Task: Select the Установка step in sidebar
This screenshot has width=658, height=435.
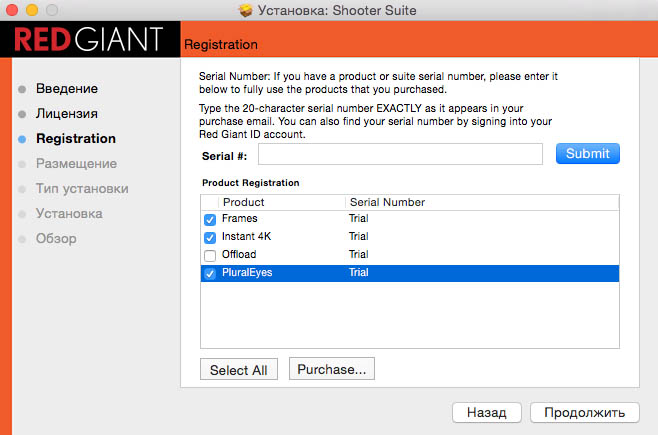Action: point(69,214)
